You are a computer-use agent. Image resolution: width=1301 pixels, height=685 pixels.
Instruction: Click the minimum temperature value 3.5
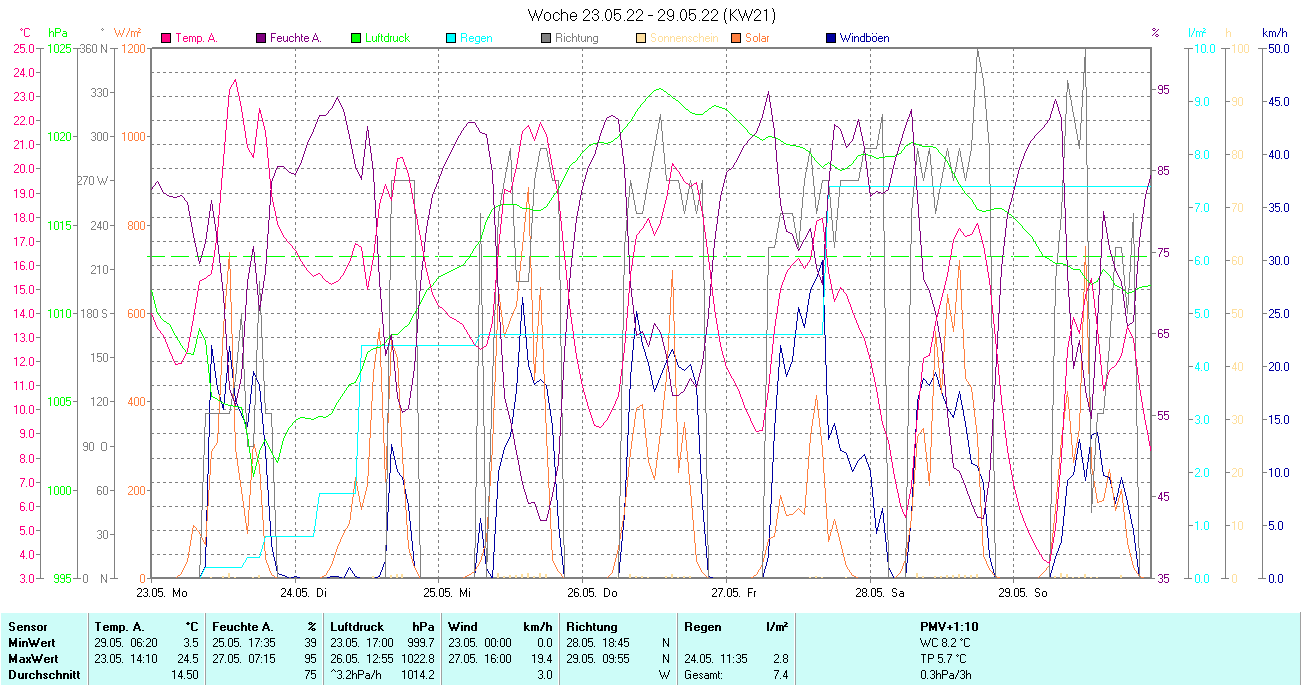(x=190, y=643)
